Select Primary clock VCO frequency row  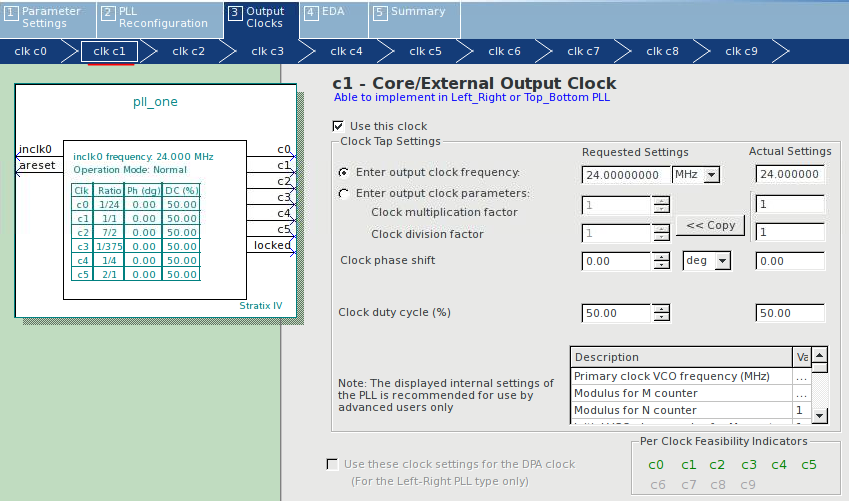click(x=690, y=376)
